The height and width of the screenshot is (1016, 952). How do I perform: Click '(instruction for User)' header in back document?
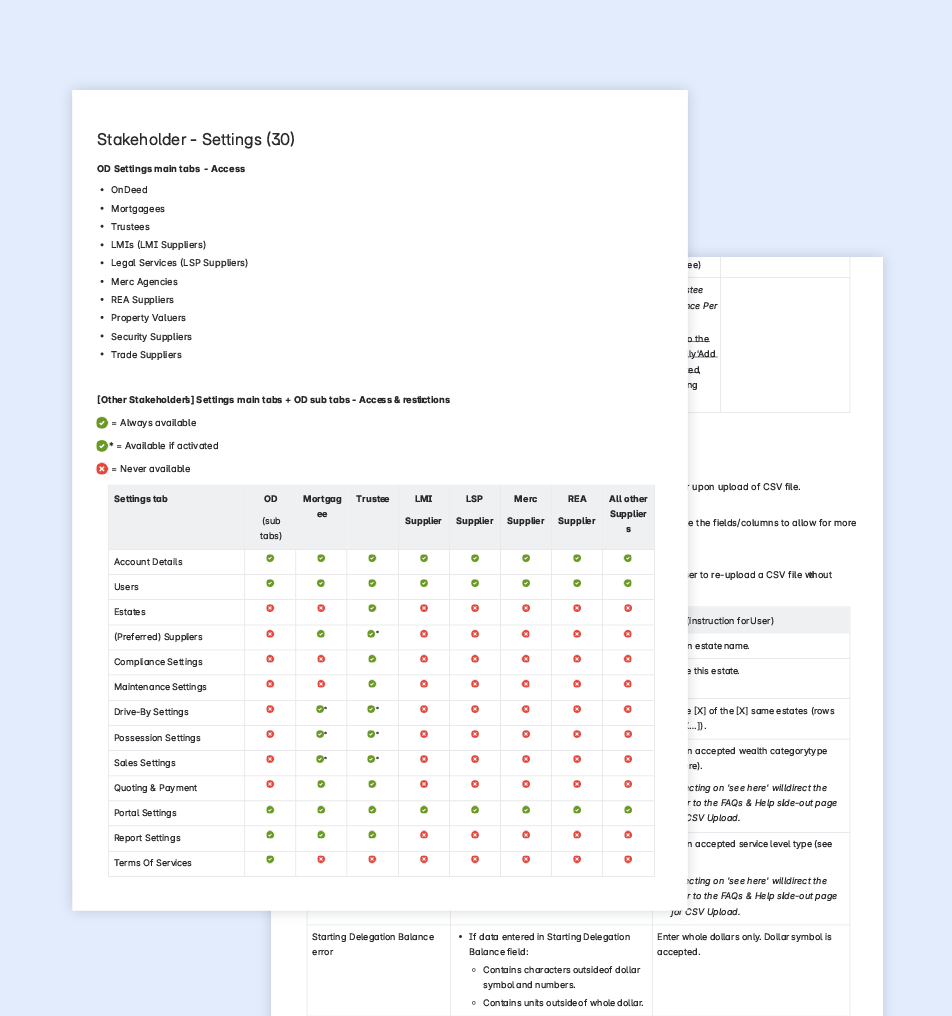coord(730,621)
